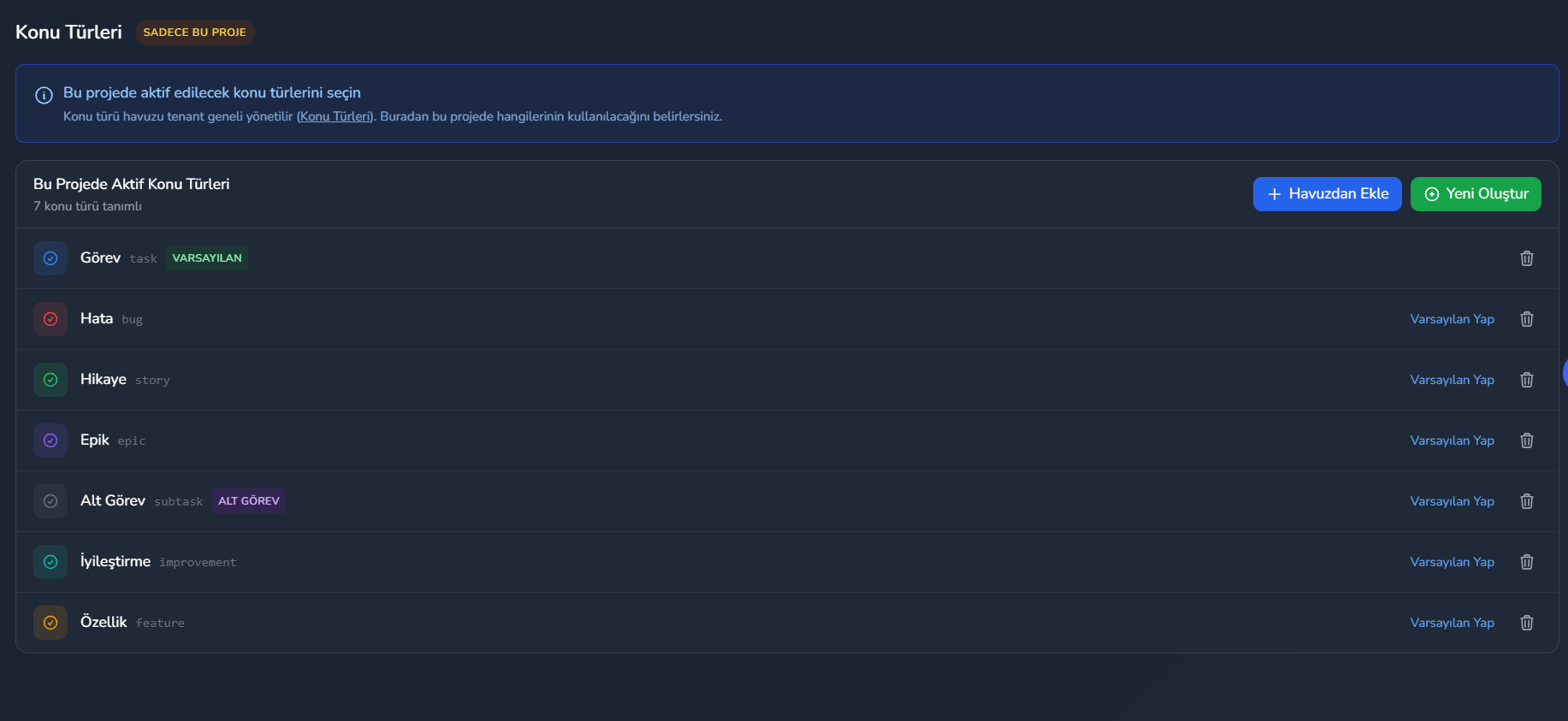Remove Hikaye using its trash icon
Screen dimensions: 1568x721
pos(1527,380)
